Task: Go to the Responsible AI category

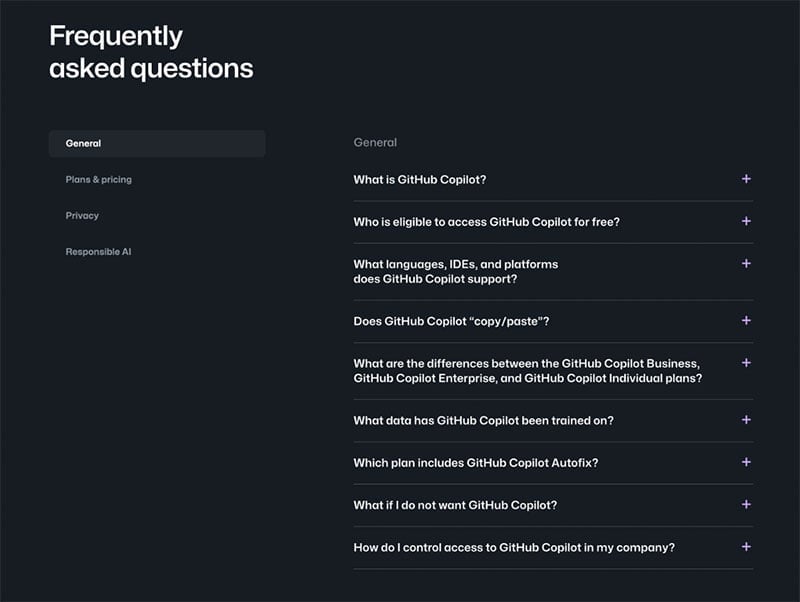Action: (98, 252)
